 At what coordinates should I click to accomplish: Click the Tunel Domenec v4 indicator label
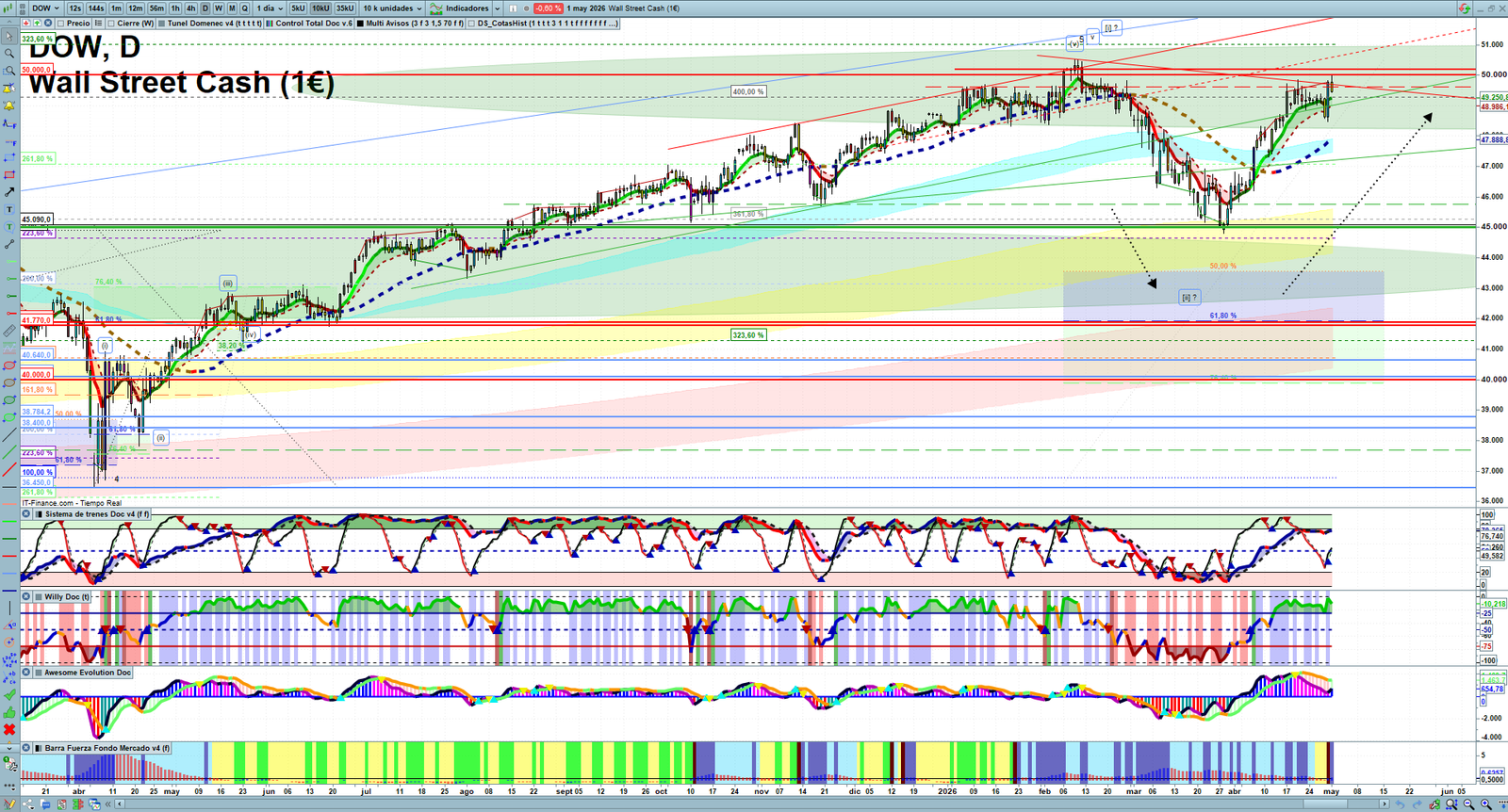coord(214,23)
